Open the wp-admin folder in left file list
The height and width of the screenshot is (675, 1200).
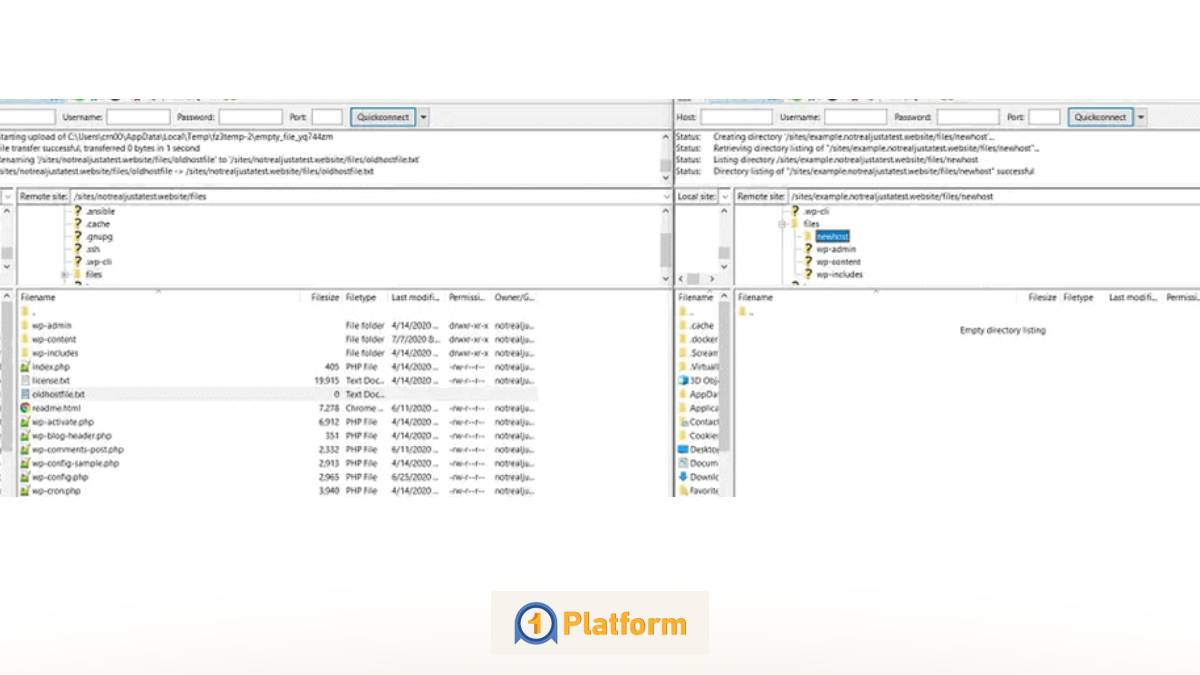coord(51,325)
